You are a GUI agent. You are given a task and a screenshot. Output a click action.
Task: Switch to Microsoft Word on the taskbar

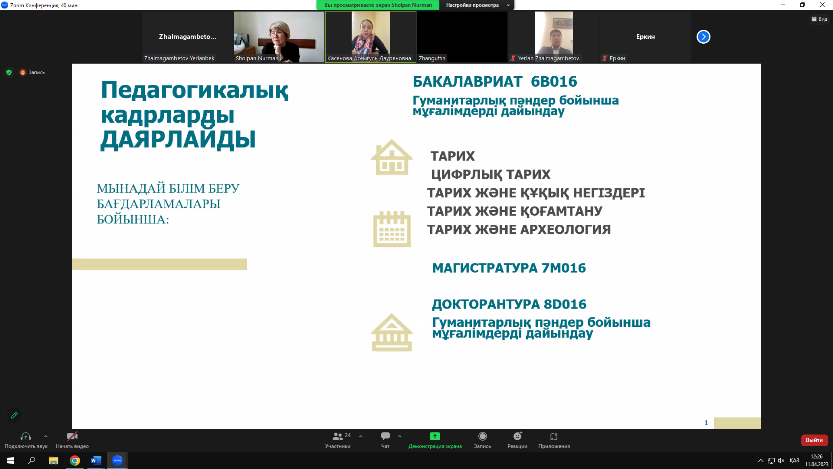(x=96, y=461)
